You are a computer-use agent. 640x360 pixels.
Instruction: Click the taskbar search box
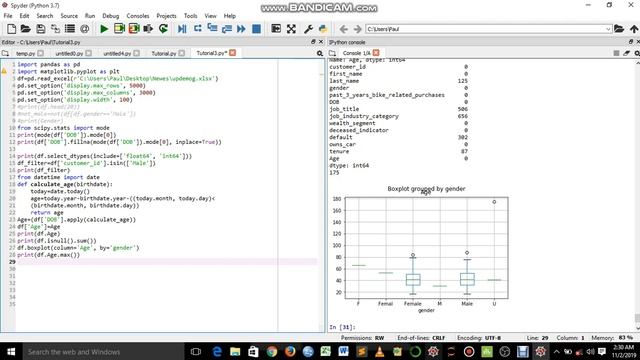102,352
